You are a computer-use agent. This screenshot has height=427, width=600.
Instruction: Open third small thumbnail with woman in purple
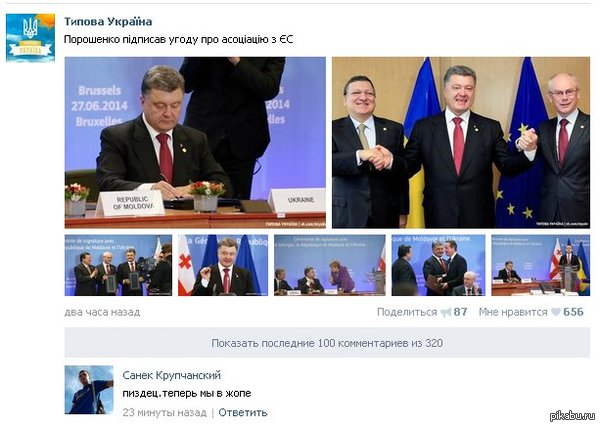click(x=329, y=265)
